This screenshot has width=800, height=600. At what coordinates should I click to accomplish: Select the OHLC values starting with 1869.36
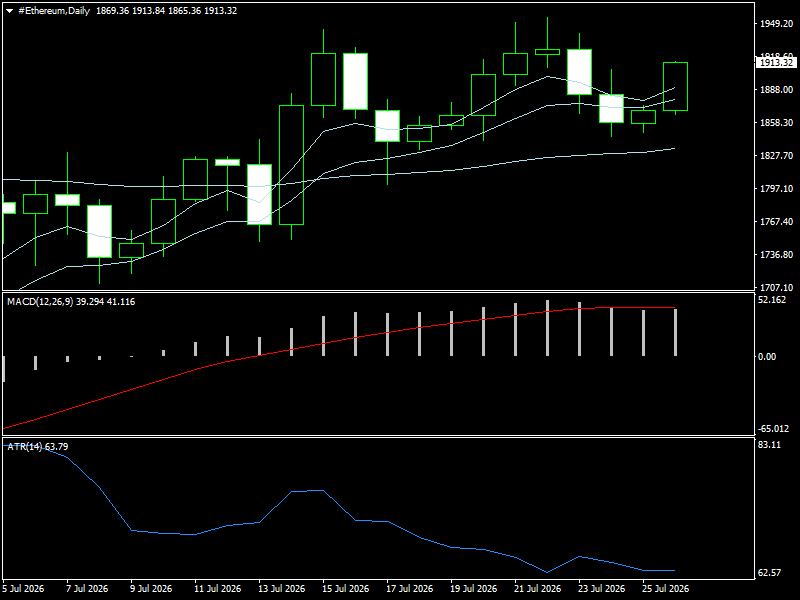[x=166, y=11]
